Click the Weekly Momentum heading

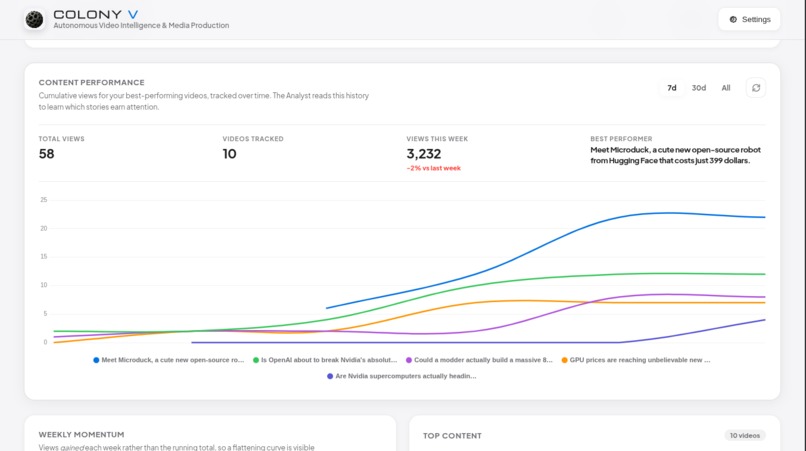point(81,435)
